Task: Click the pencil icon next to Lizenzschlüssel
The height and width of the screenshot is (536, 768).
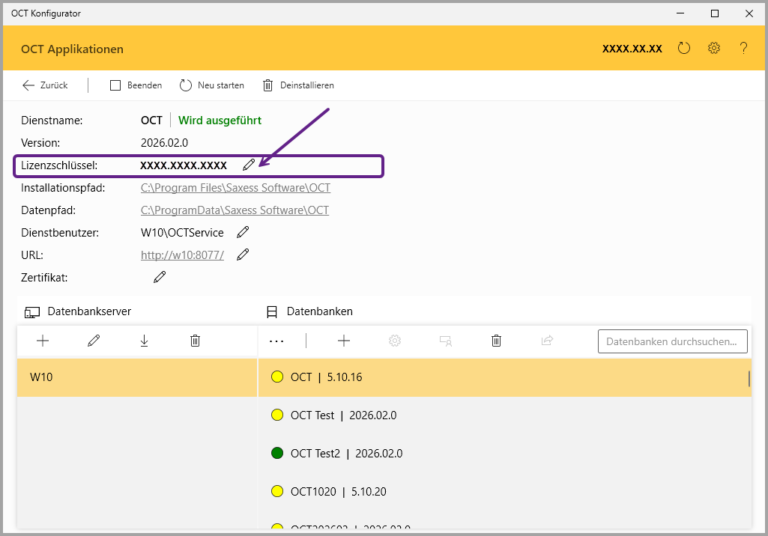Action: 248,165
